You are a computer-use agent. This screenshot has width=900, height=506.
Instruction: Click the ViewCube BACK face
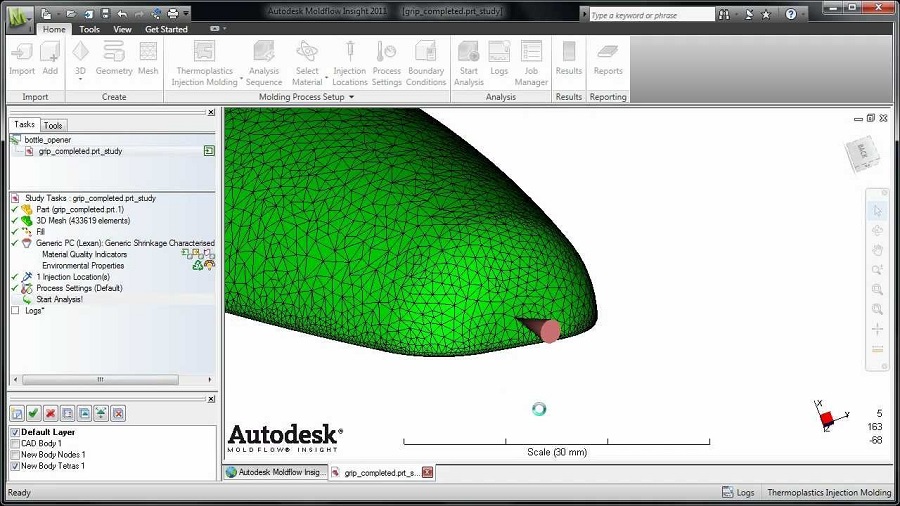click(x=862, y=152)
